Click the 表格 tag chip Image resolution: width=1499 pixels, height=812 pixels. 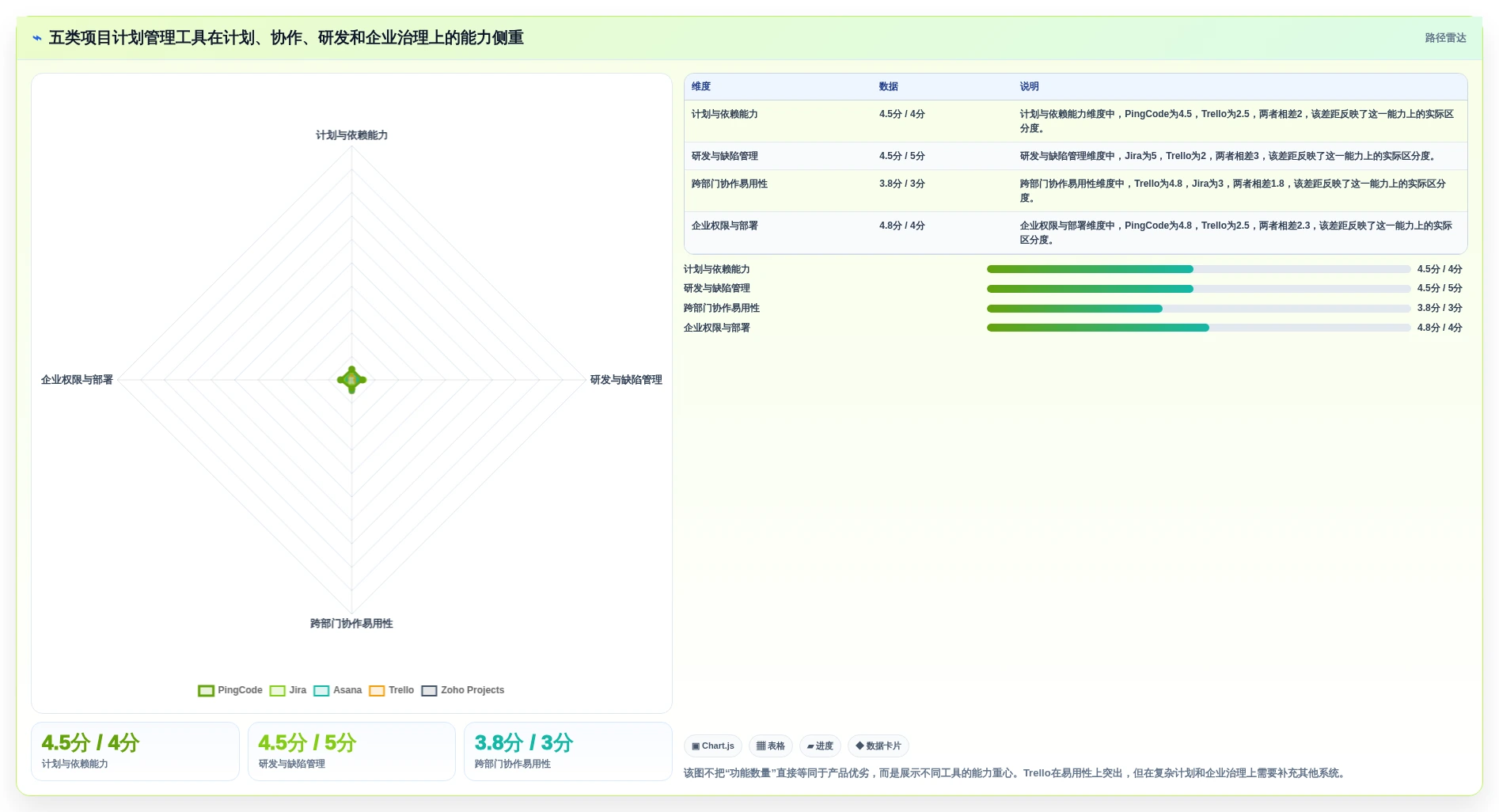pos(771,746)
